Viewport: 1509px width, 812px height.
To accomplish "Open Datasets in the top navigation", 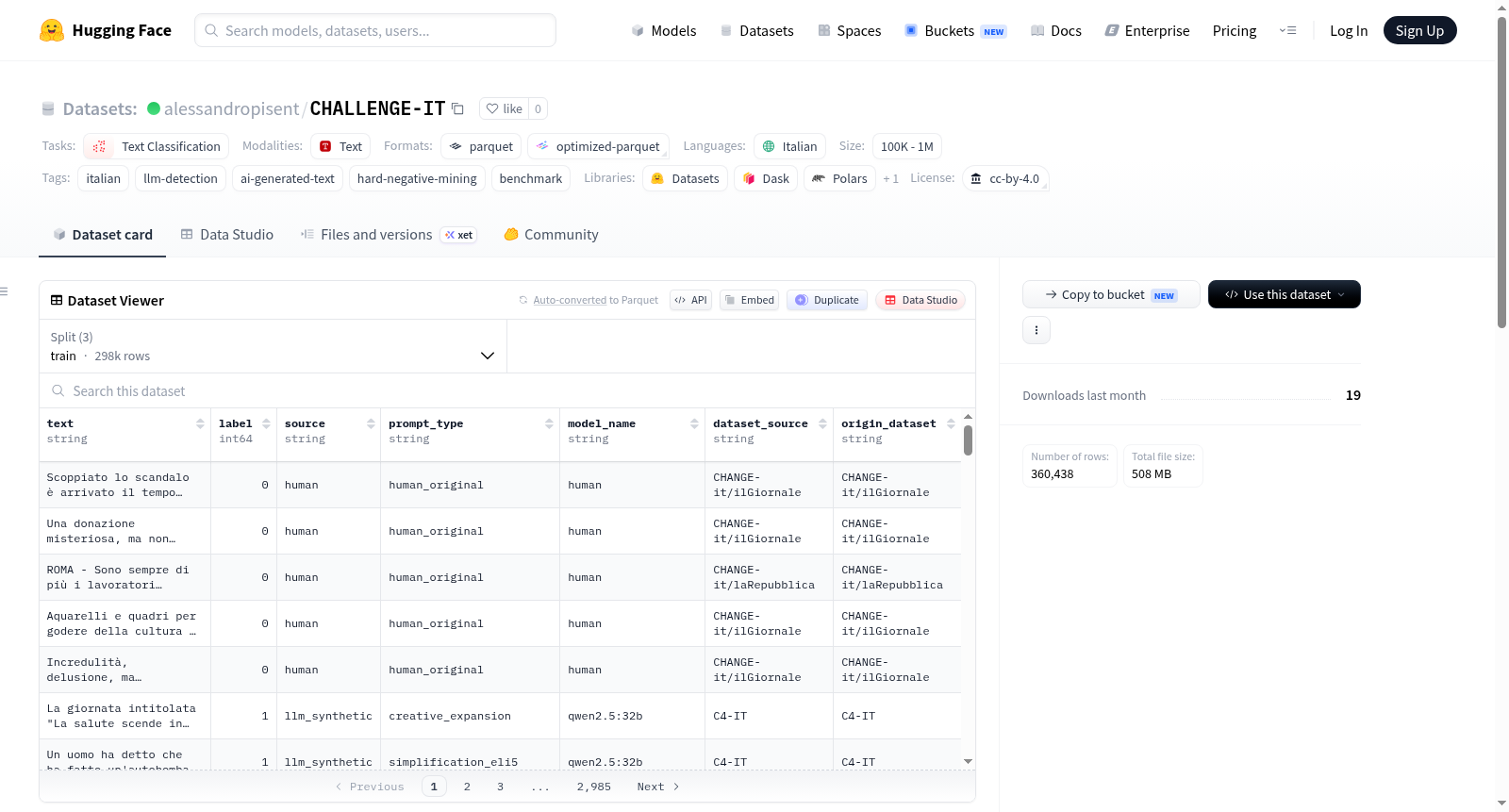I will (756, 31).
